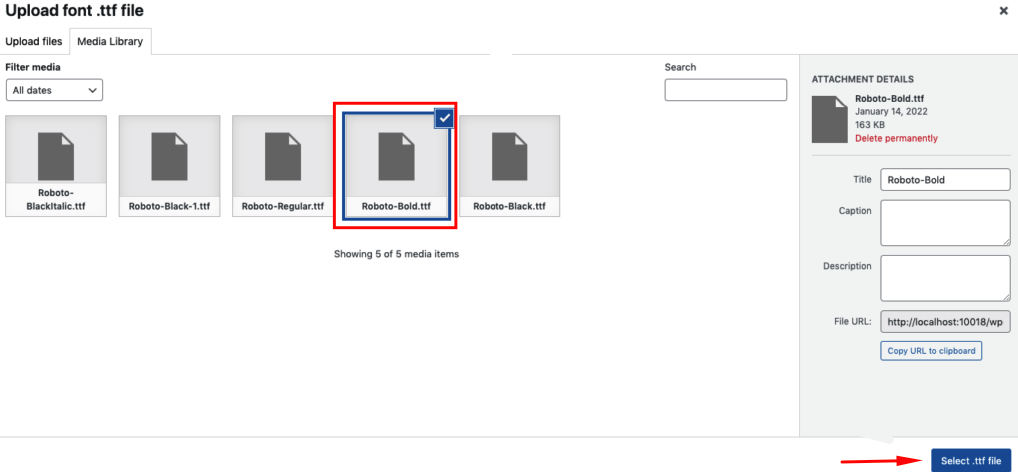Open the All dates filter dropdown
This screenshot has height=472, width=1018.
coord(55,90)
